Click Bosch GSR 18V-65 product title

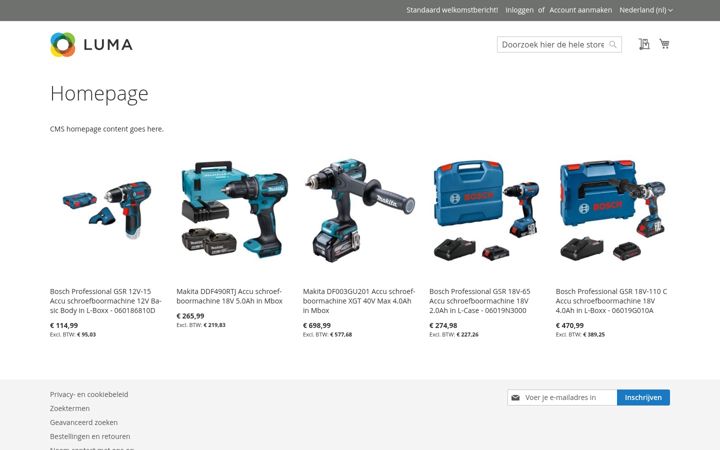pos(480,301)
